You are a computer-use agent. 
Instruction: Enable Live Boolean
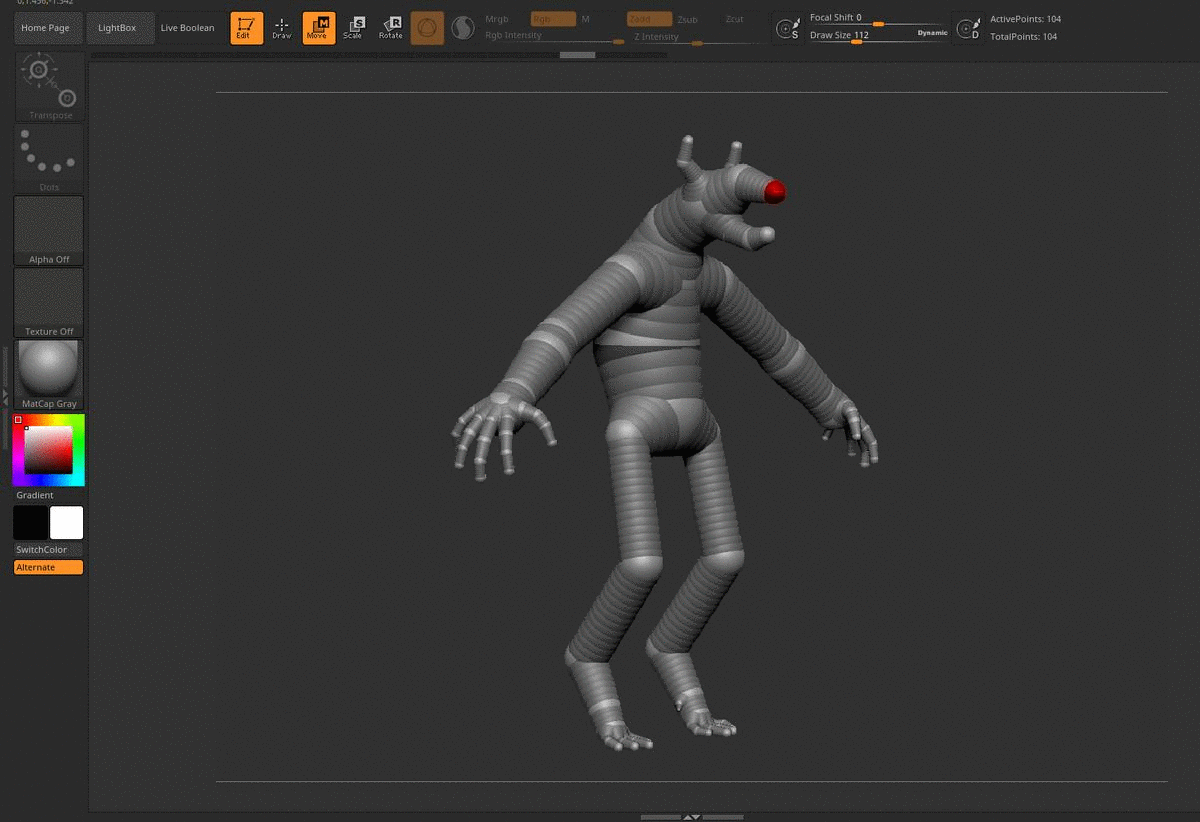[x=188, y=28]
